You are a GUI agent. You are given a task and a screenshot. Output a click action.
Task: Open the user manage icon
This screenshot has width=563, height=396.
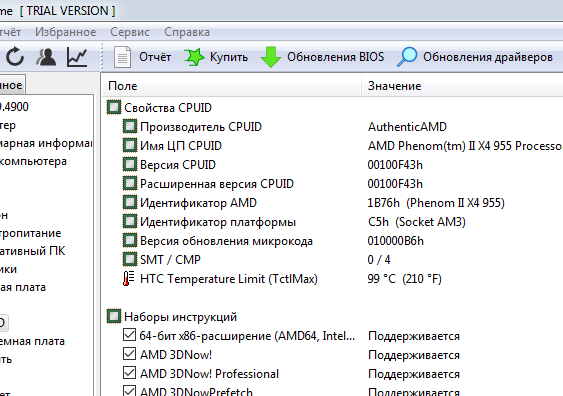click(x=46, y=57)
